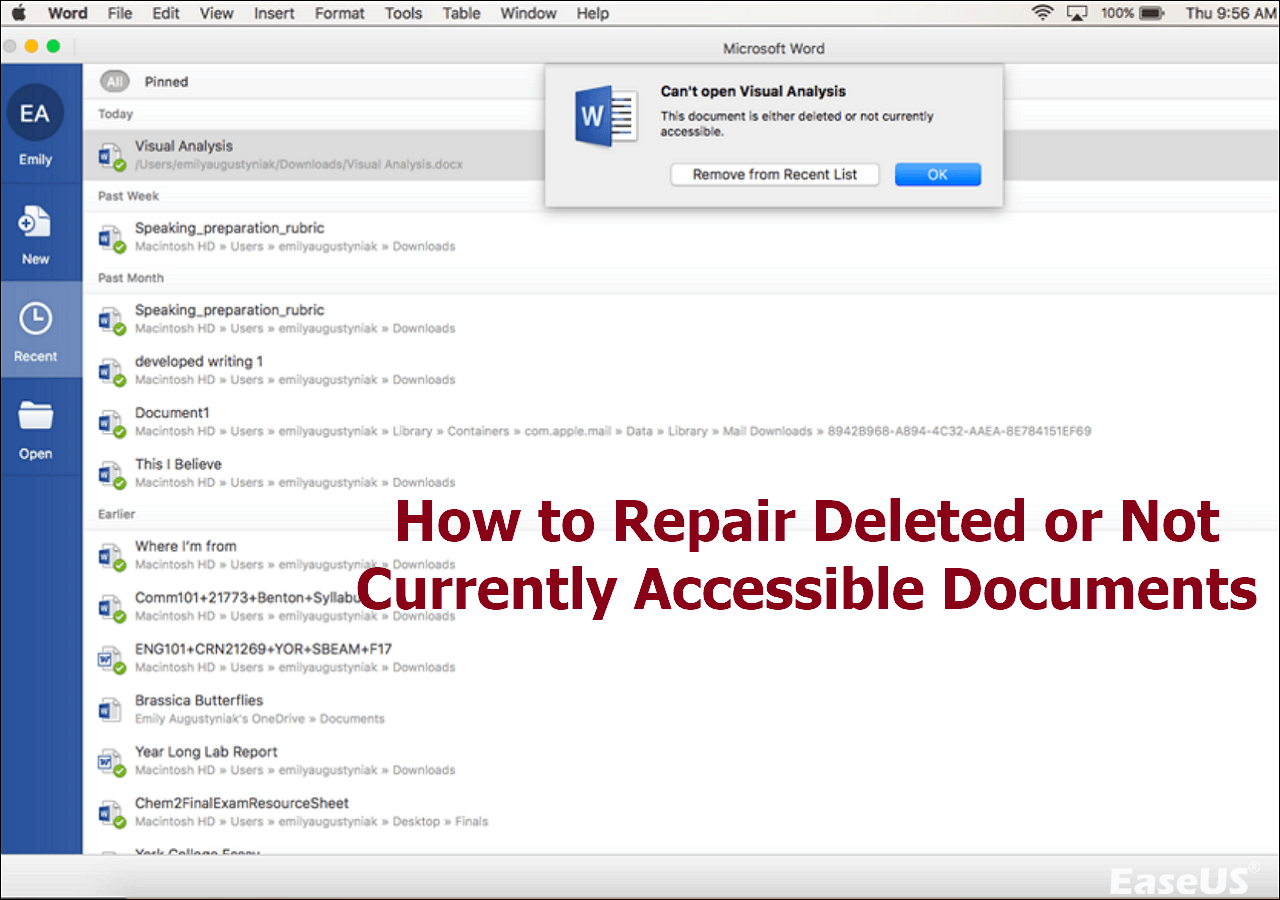Select the developed writing 1 file icon
The width and height of the screenshot is (1280, 900).
coord(110,370)
